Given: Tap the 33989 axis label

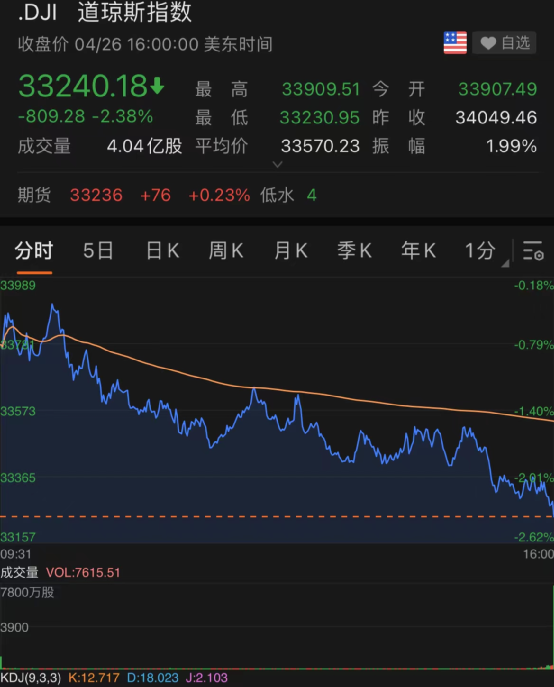Looking at the screenshot, I should pyautogui.click(x=18, y=285).
